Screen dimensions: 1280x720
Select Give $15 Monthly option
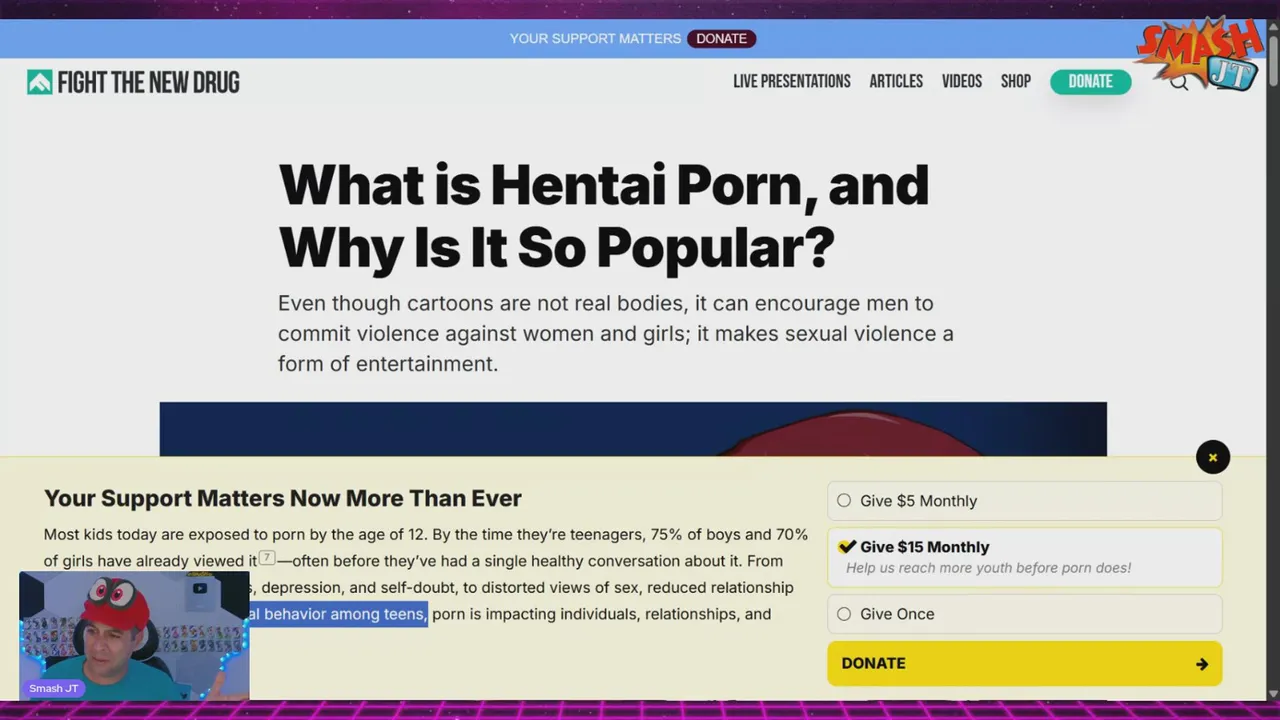tap(1024, 556)
